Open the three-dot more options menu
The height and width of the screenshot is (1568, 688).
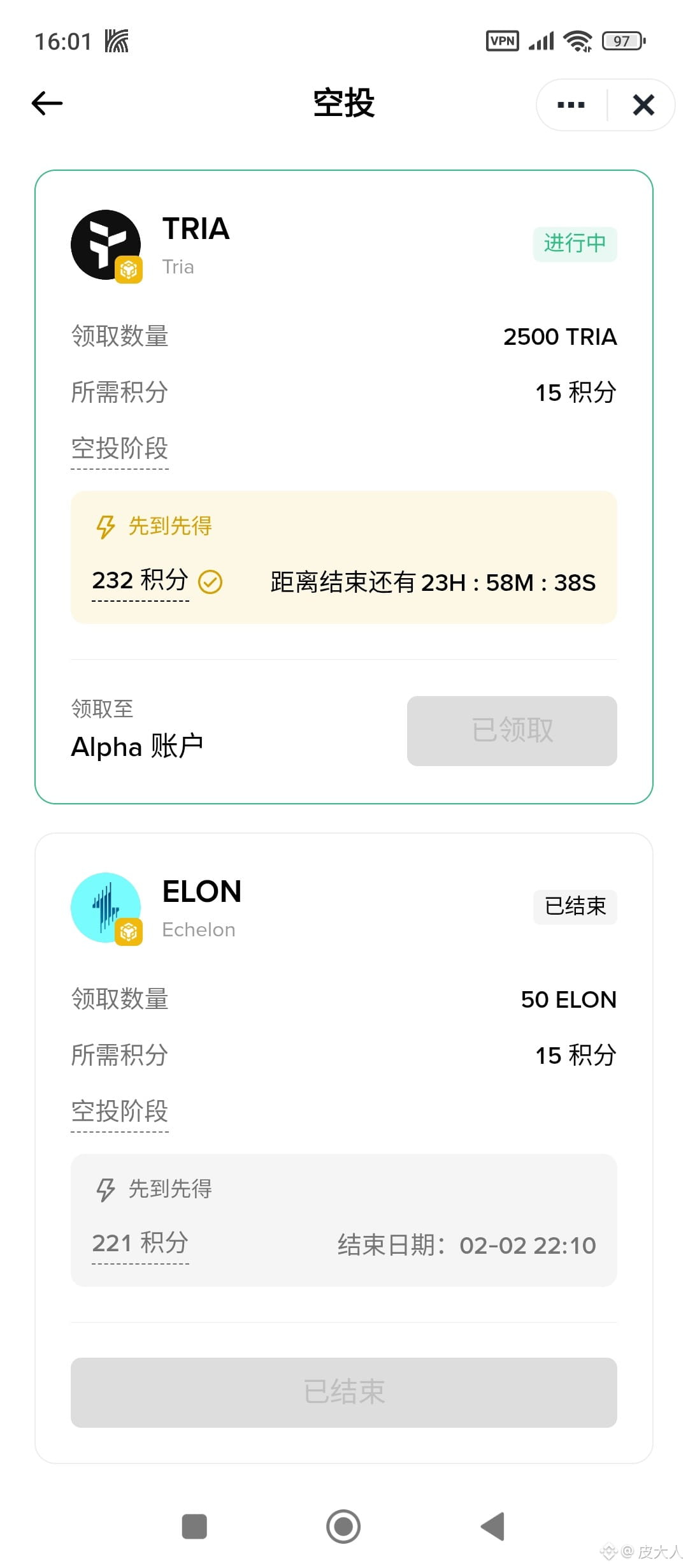571,105
